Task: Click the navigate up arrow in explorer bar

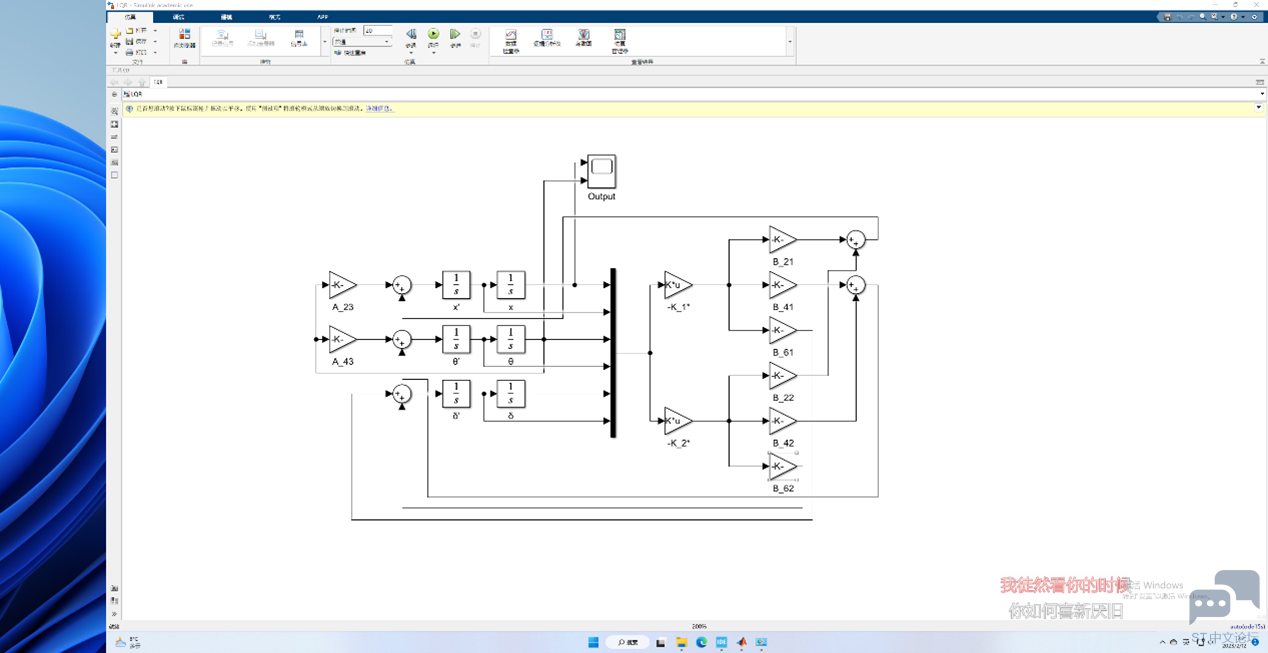Action: (x=142, y=83)
